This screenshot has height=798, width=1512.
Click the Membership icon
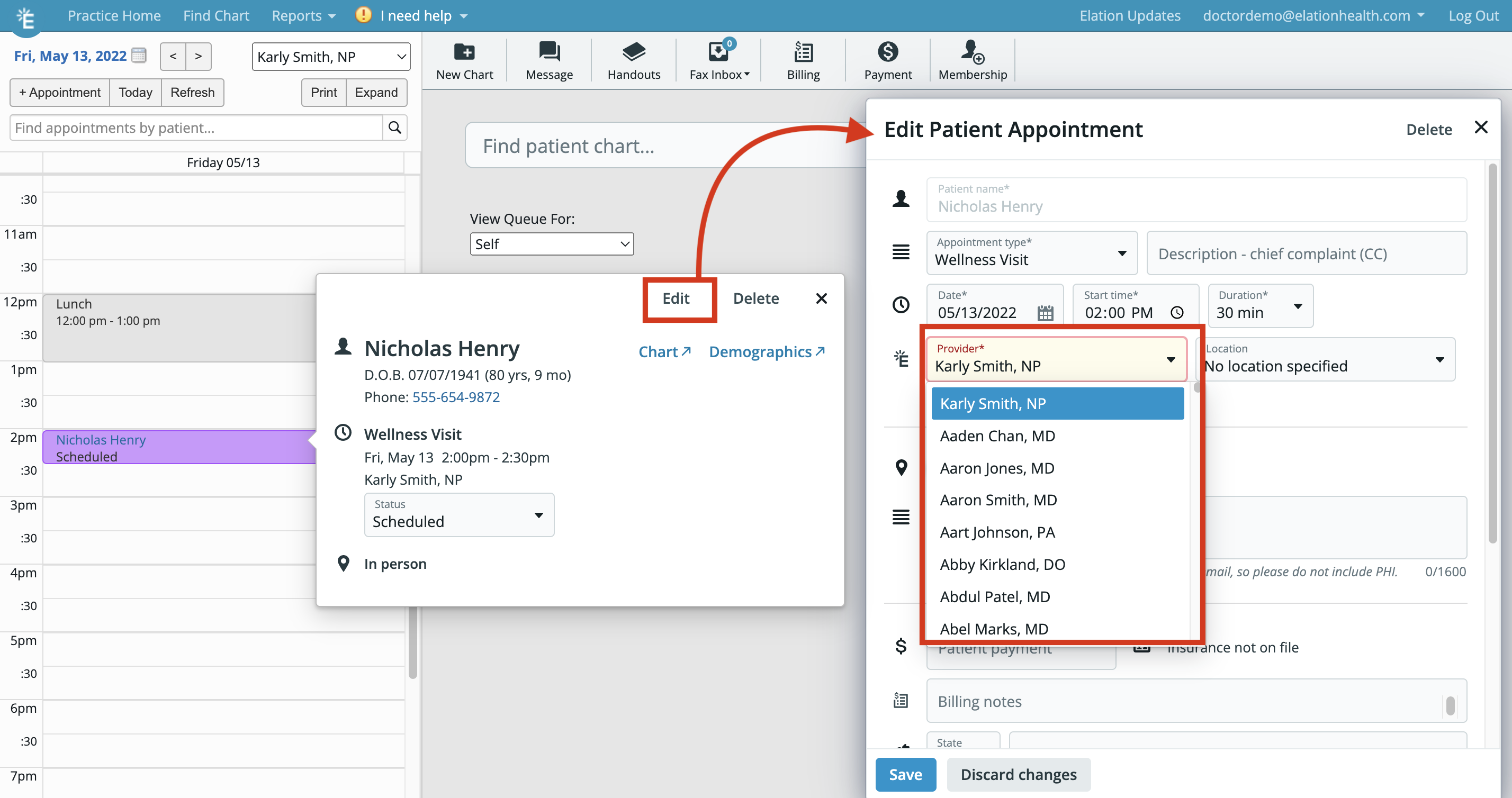(x=971, y=59)
